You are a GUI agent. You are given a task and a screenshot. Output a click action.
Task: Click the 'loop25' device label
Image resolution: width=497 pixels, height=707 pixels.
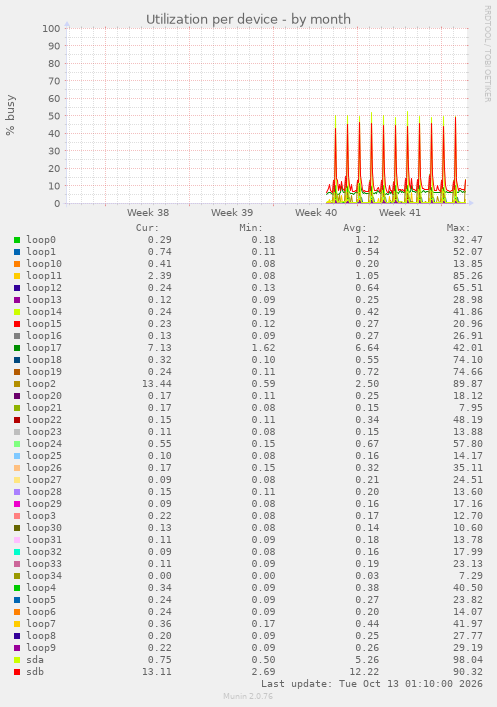(44, 456)
